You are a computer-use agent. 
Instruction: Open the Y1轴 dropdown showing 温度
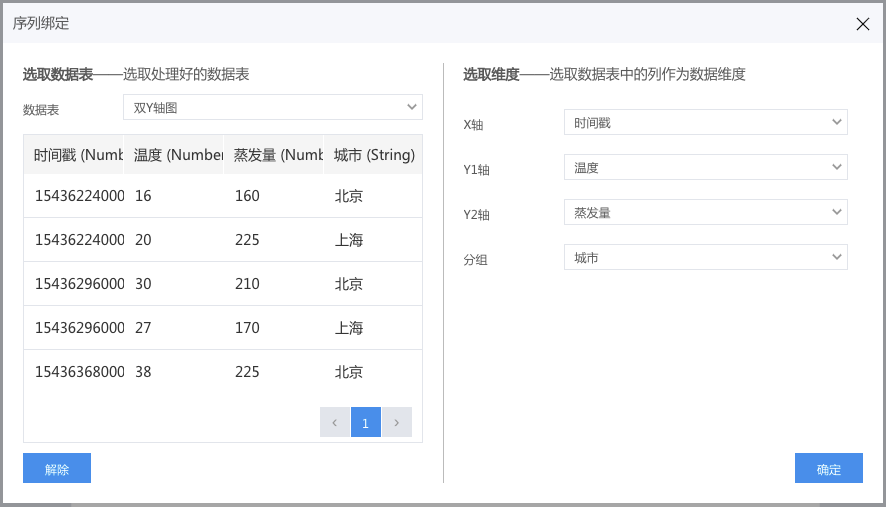click(706, 167)
